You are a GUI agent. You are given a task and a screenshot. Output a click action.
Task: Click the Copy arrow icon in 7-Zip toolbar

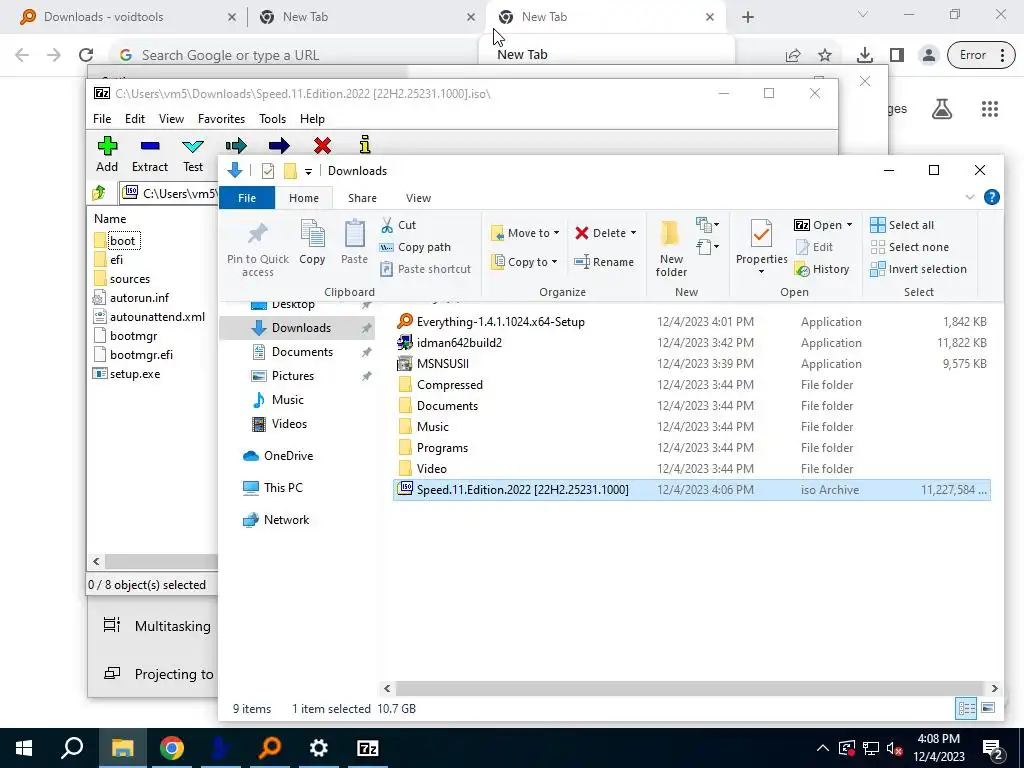236,145
